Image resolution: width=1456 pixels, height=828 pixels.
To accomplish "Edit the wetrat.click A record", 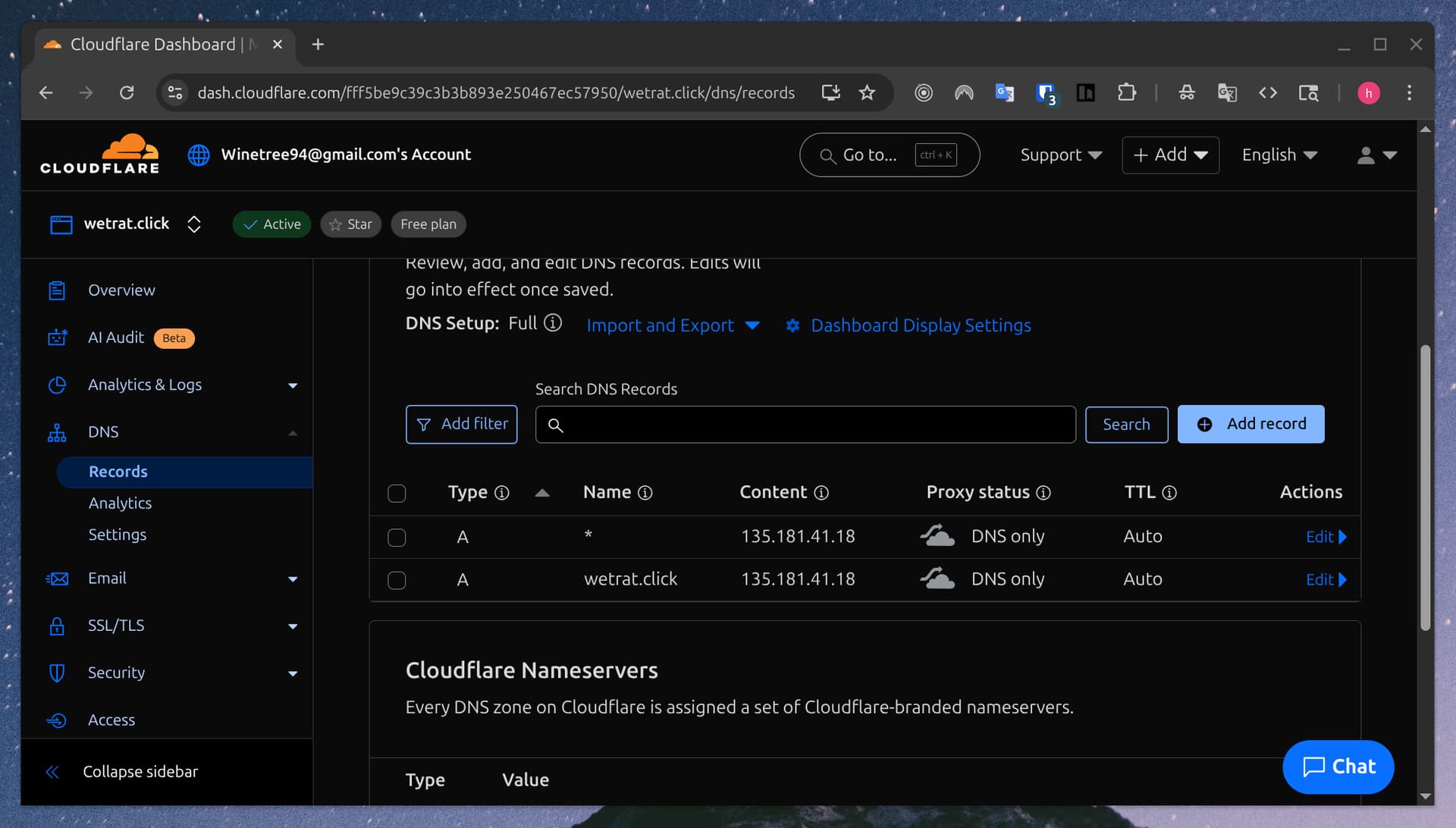I will (1326, 579).
